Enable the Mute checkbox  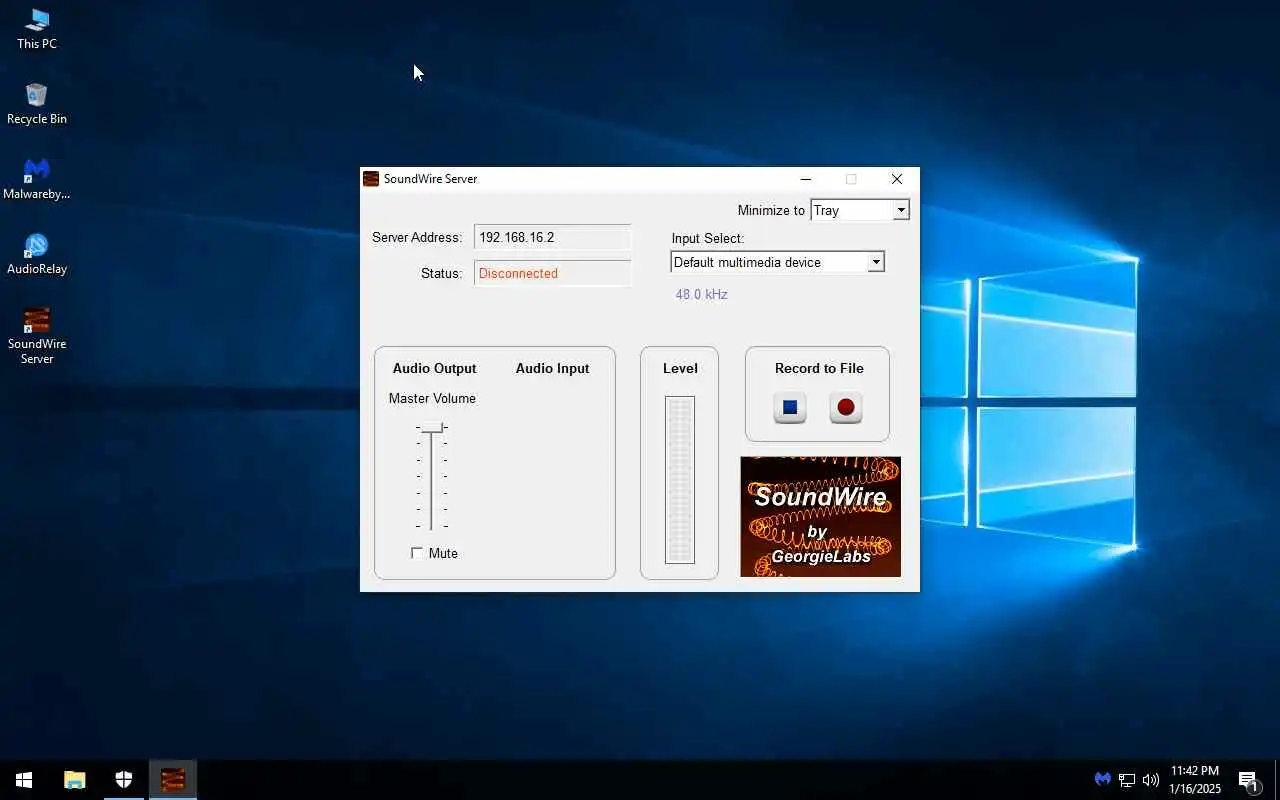click(417, 553)
